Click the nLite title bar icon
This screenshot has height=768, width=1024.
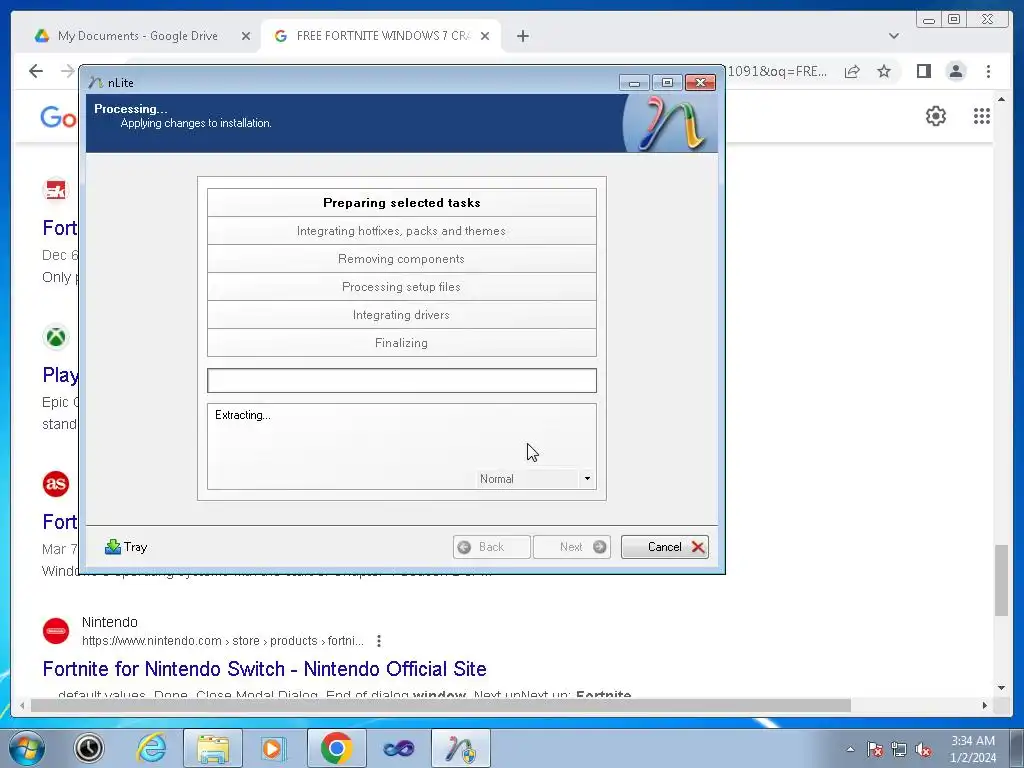pyautogui.click(x=95, y=82)
